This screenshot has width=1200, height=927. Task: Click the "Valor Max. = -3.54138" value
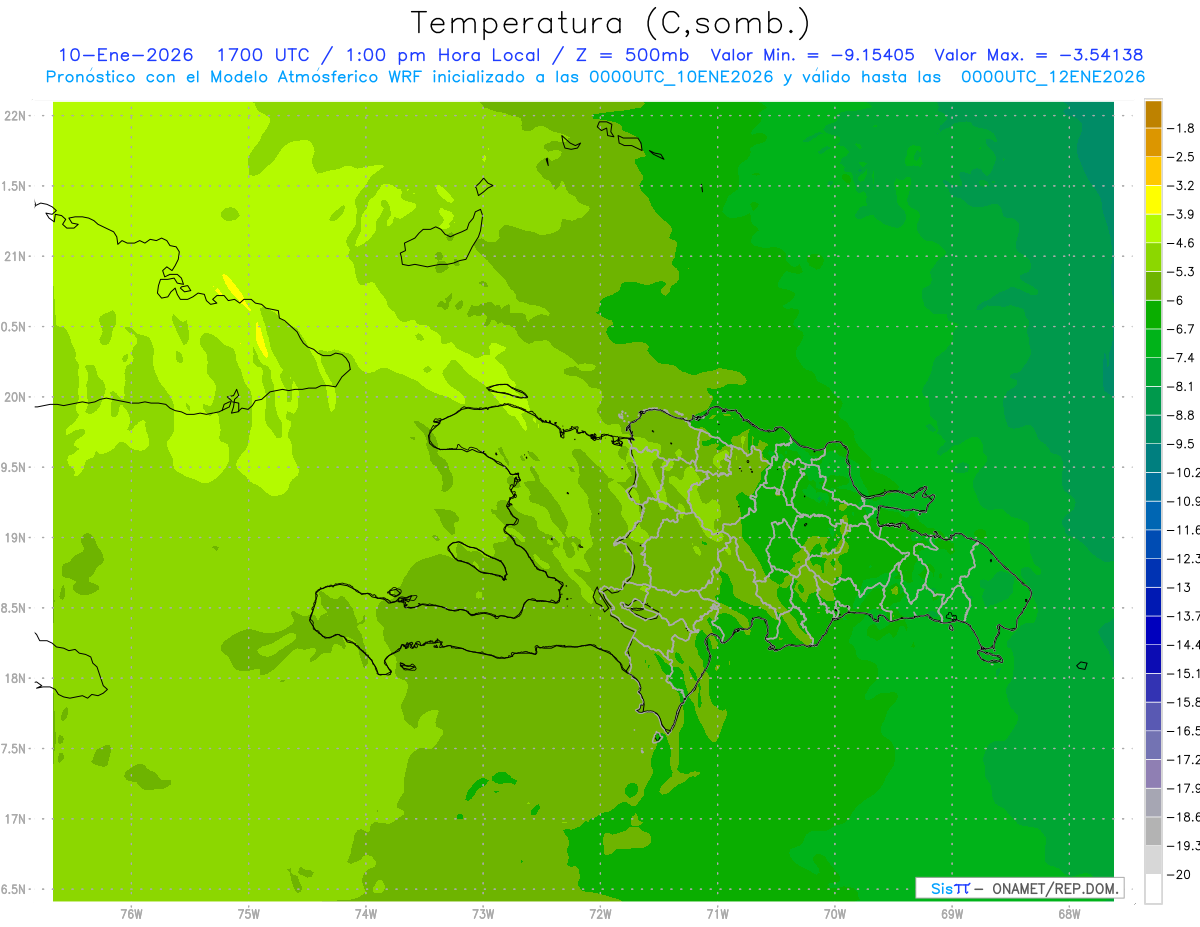[x=1038, y=55]
